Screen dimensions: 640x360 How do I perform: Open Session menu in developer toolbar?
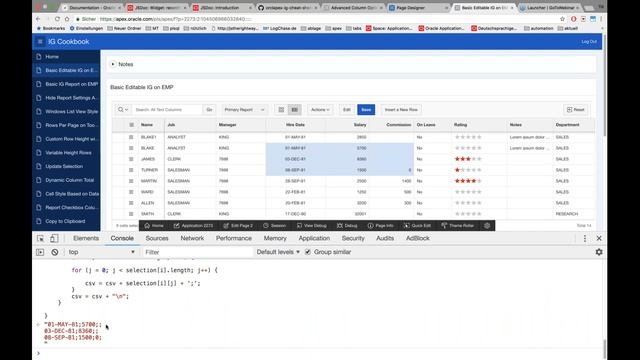tap(274, 226)
